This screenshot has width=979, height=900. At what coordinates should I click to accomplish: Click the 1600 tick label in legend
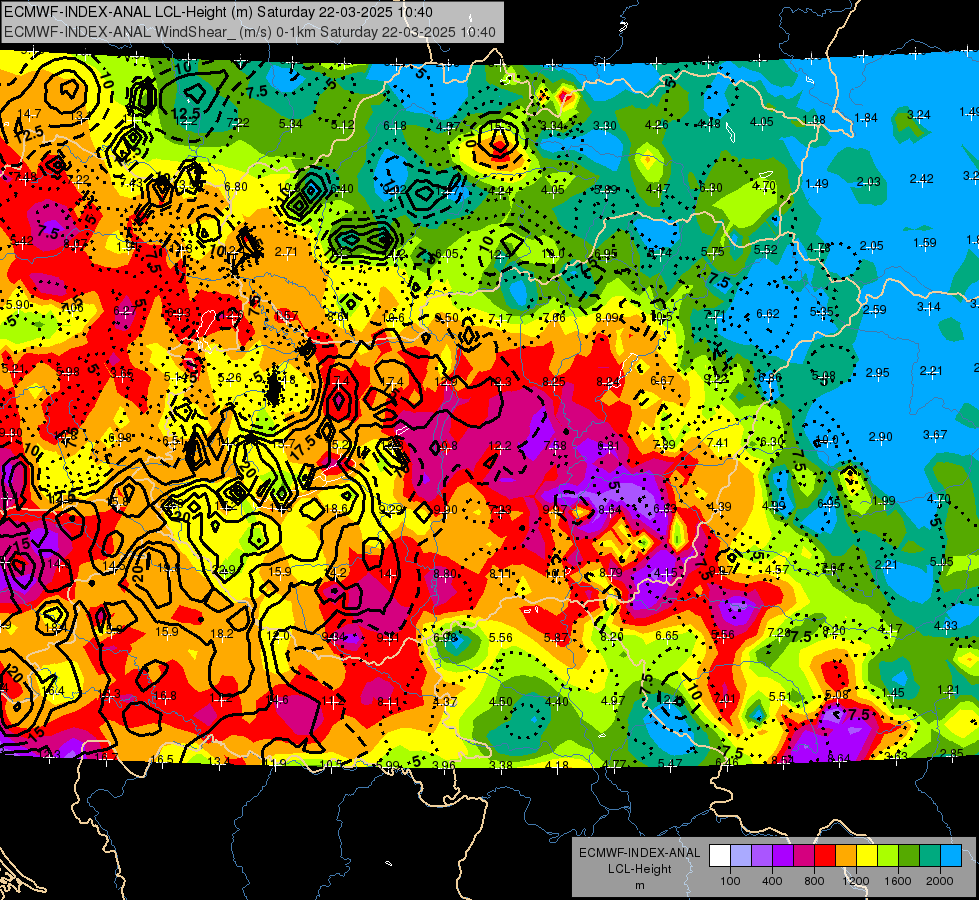click(898, 881)
